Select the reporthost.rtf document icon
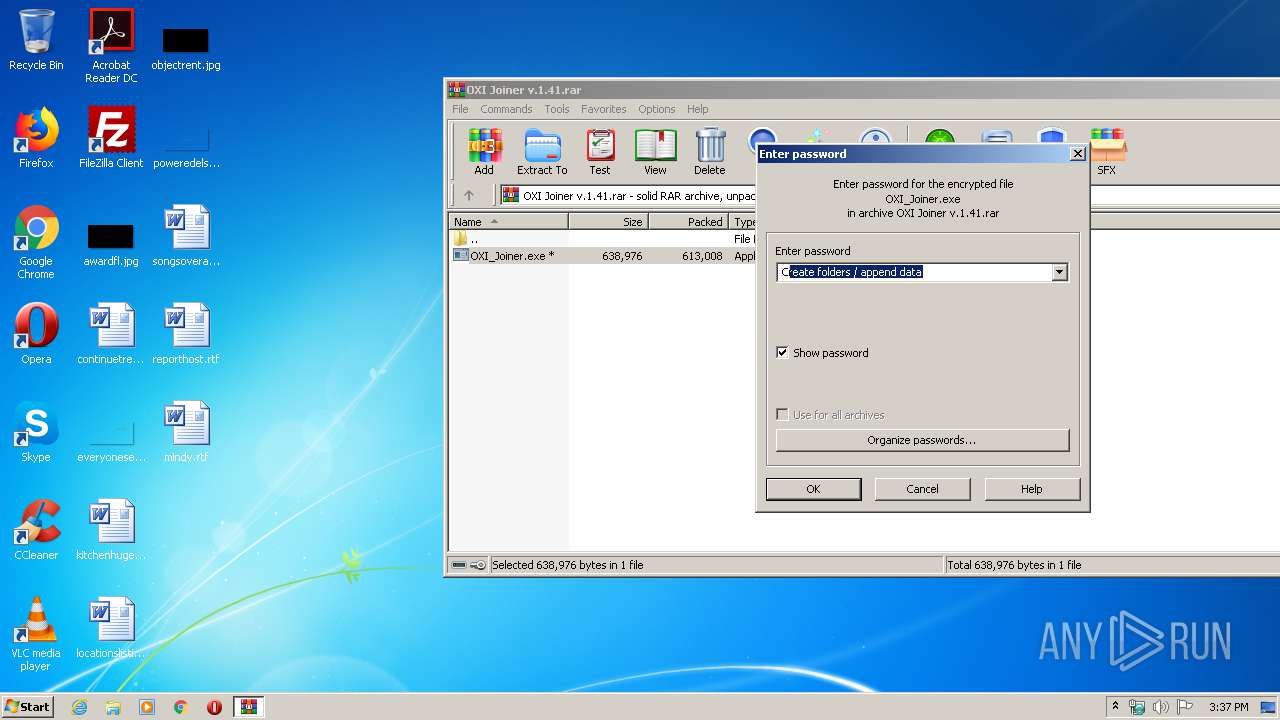 click(186, 334)
